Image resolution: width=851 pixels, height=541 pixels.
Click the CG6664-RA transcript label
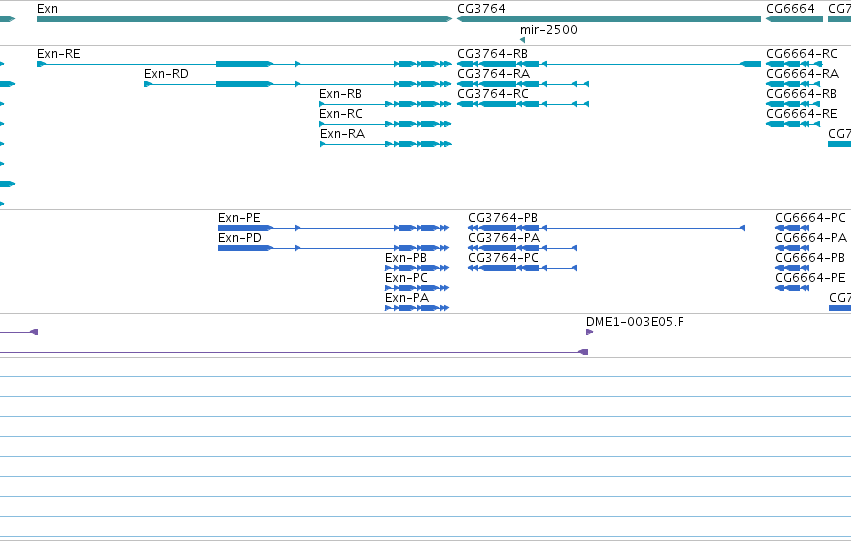[803, 74]
